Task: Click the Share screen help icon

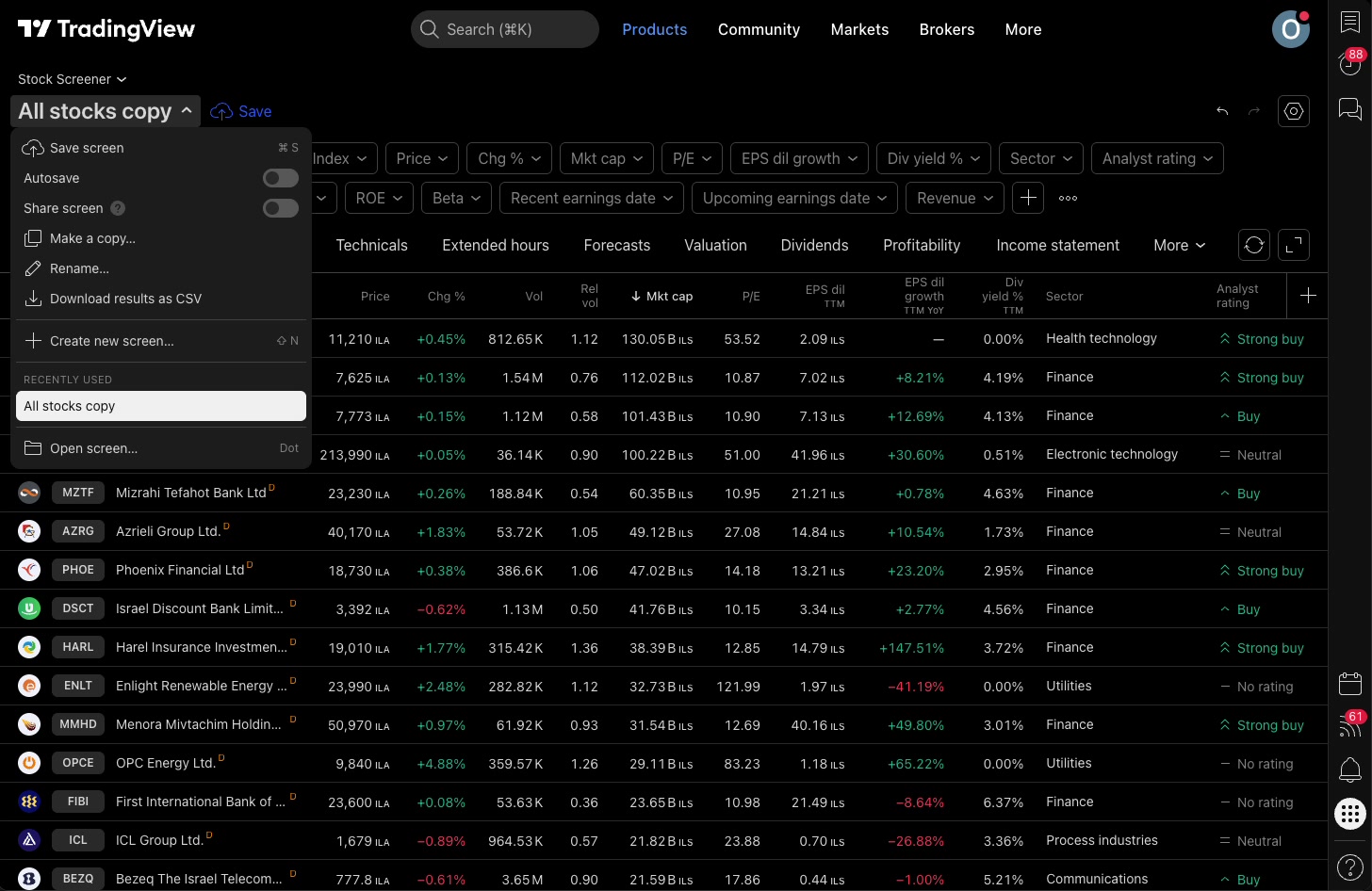Action: pyautogui.click(x=118, y=208)
